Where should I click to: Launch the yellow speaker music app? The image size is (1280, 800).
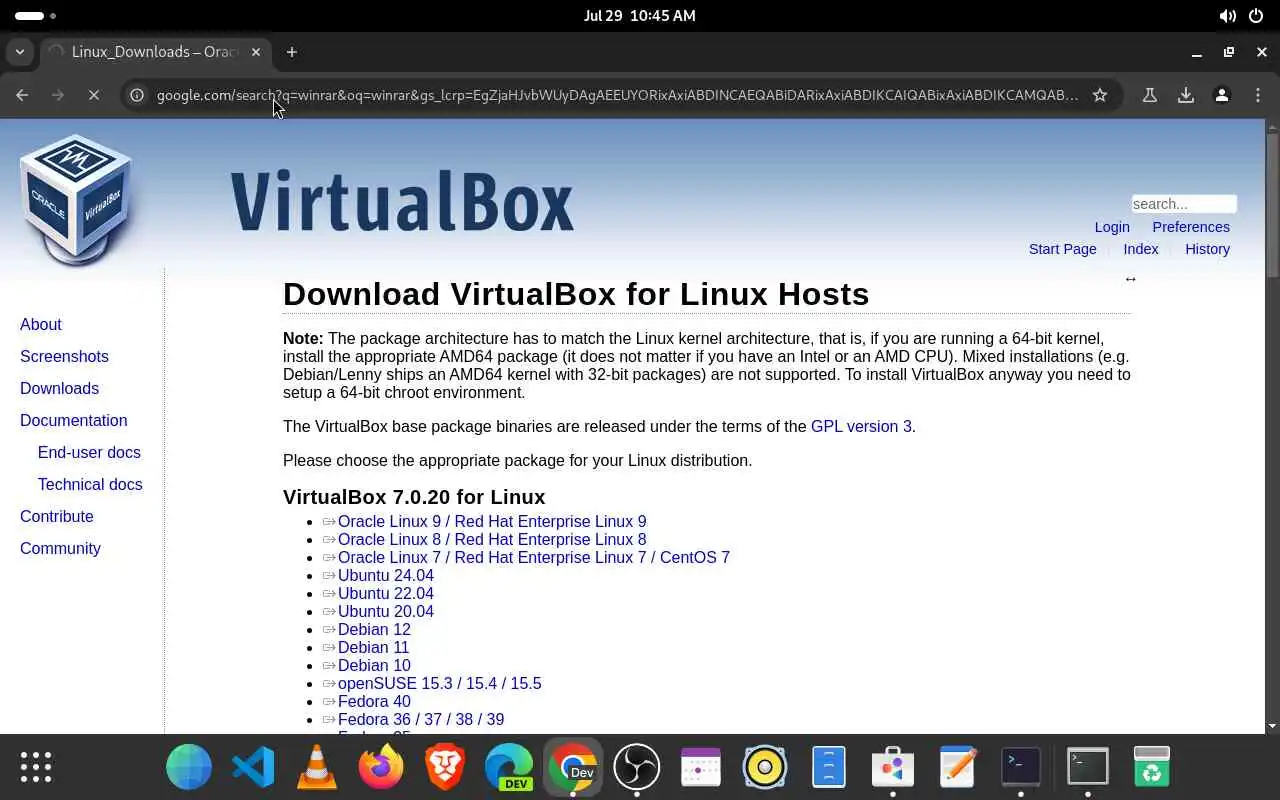coord(765,768)
